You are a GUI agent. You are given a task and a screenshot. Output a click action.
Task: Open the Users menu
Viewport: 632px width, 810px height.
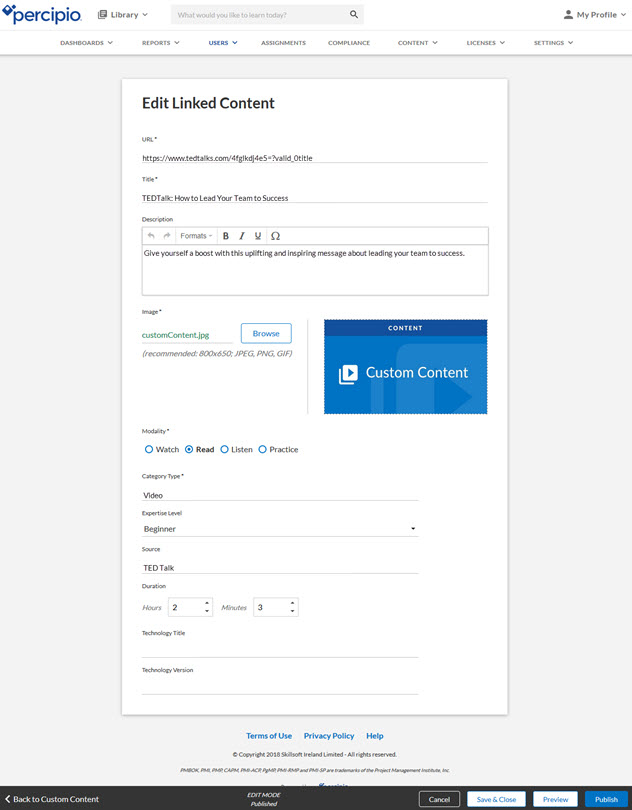[223, 43]
